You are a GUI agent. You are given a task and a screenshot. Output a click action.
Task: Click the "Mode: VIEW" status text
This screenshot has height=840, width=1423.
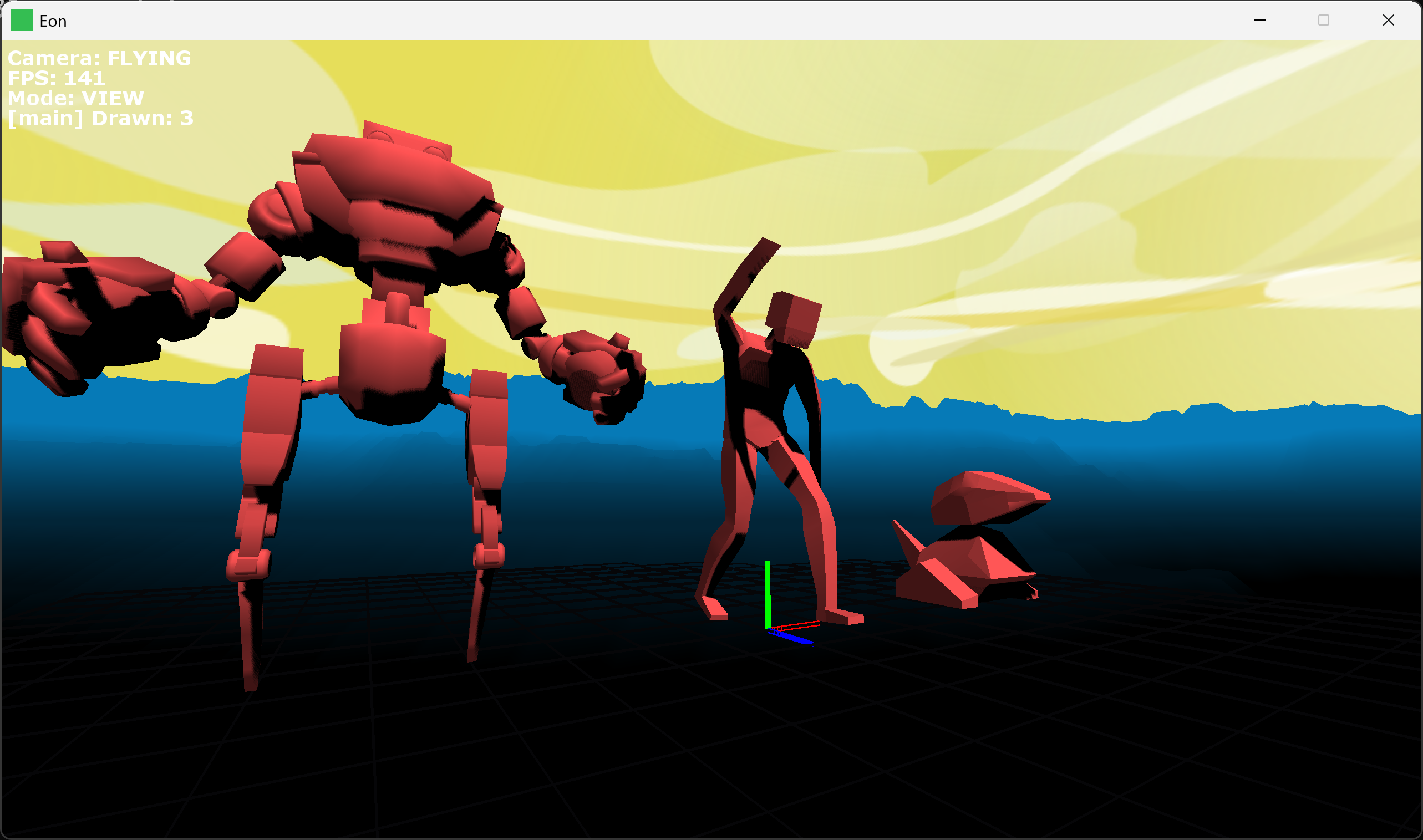[x=76, y=98]
